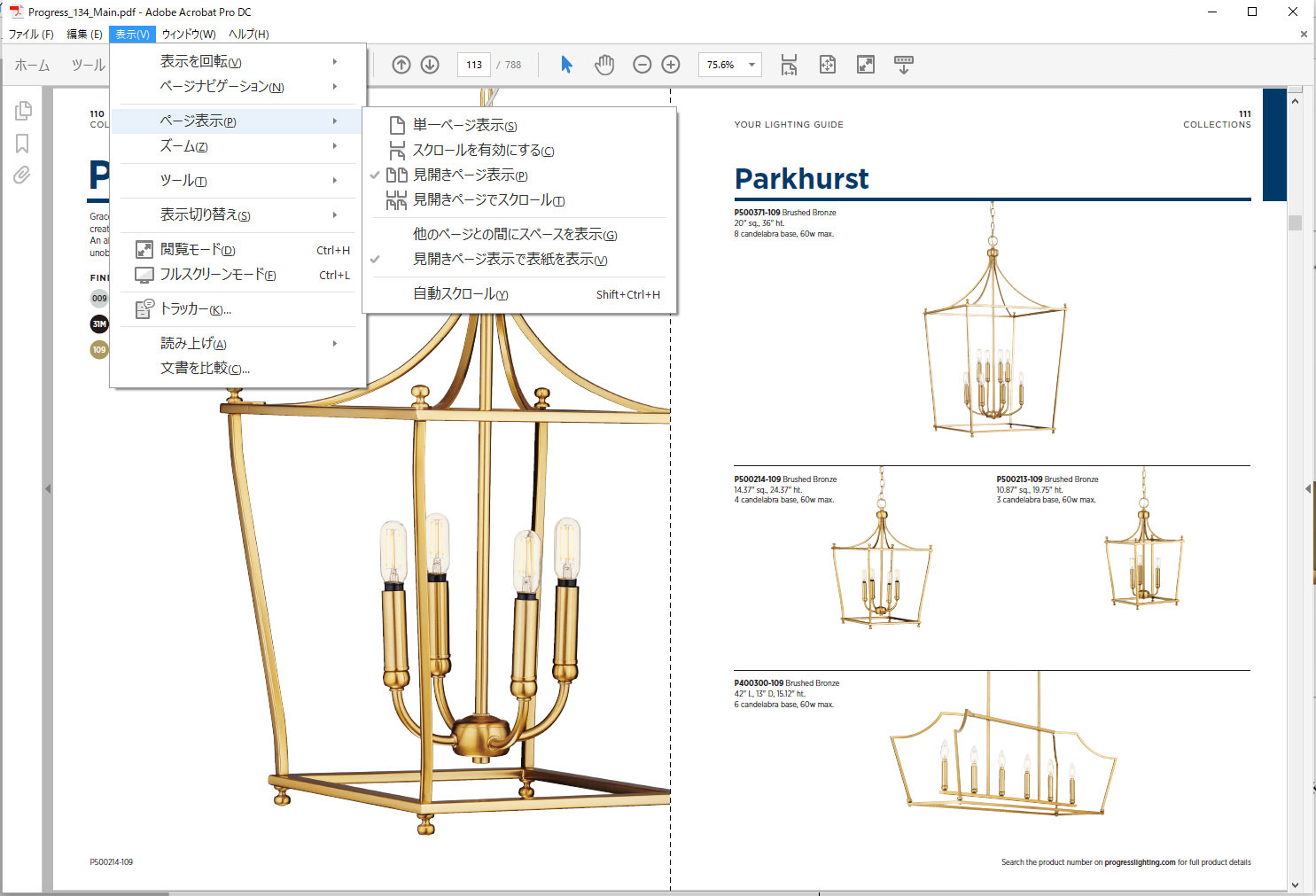Screen dimensions: 1316x896
Task: Click zoom percentage field 75.6%
Action: (721, 65)
